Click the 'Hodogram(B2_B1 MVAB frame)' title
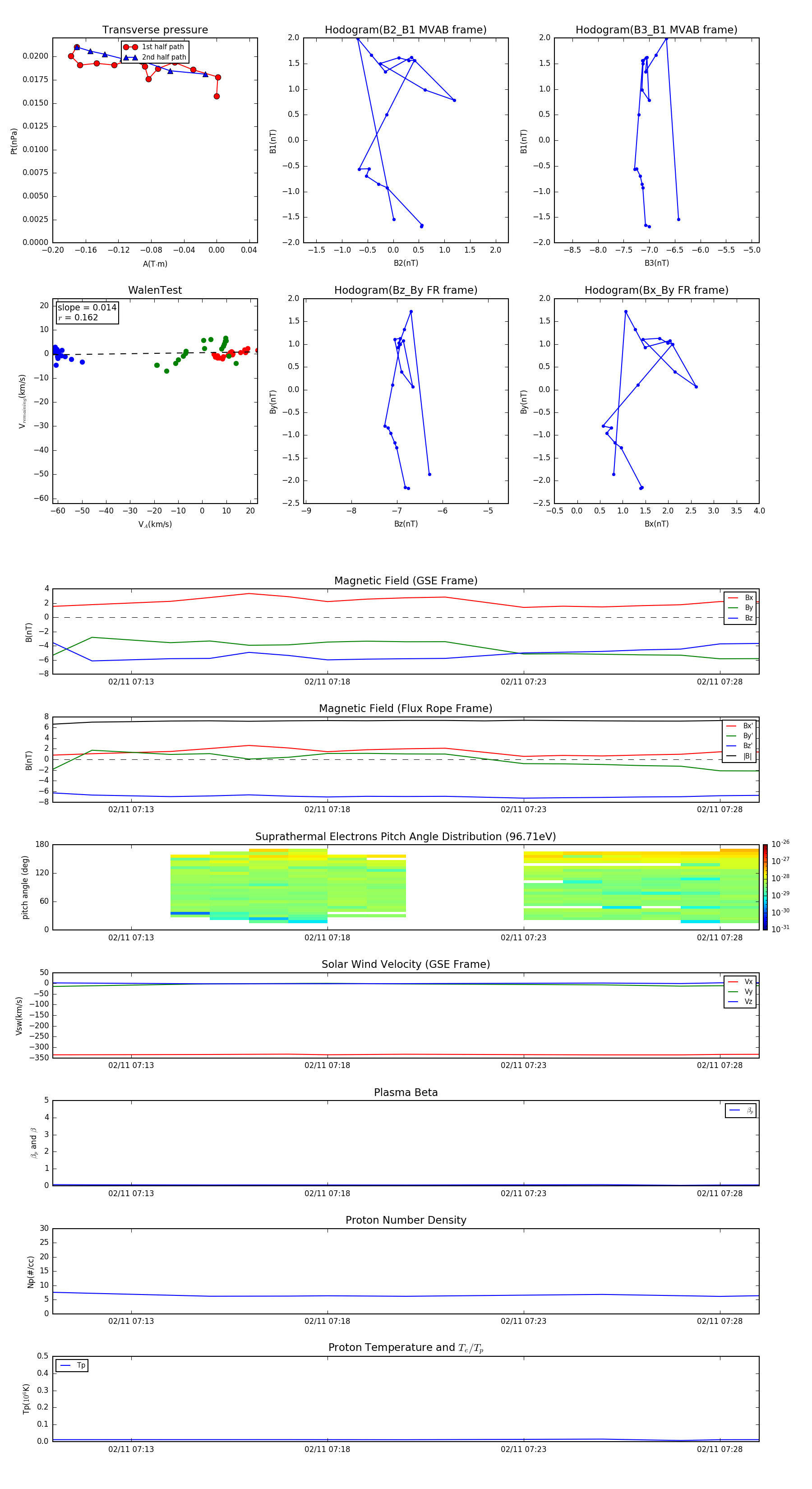 (x=406, y=30)
